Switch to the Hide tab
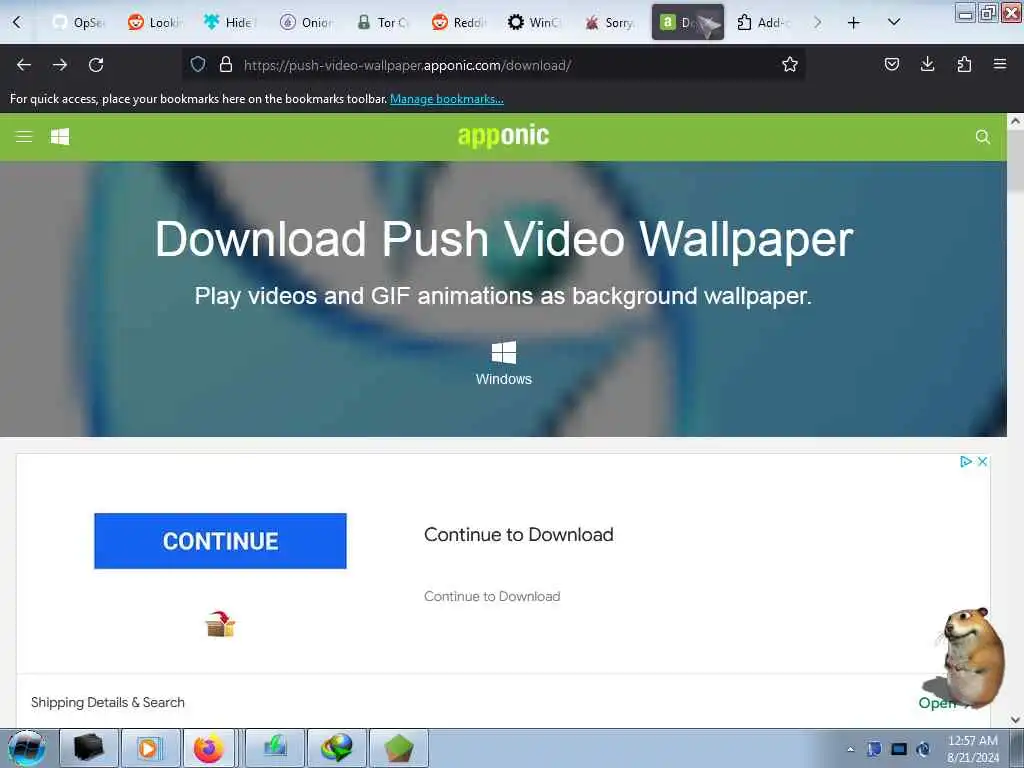This screenshot has height=768, width=1024. [x=230, y=23]
